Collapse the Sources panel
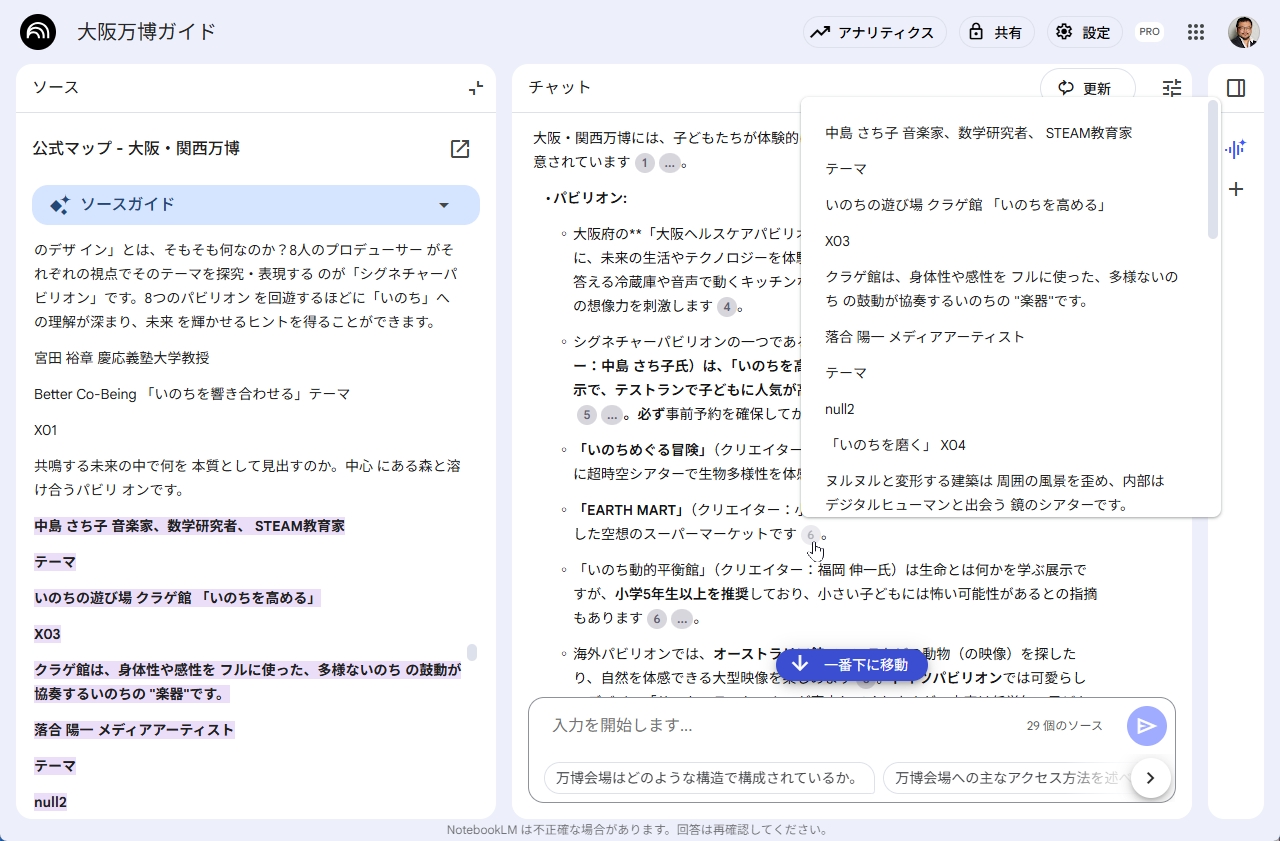This screenshot has height=841, width=1280. pyautogui.click(x=476, y=88)
